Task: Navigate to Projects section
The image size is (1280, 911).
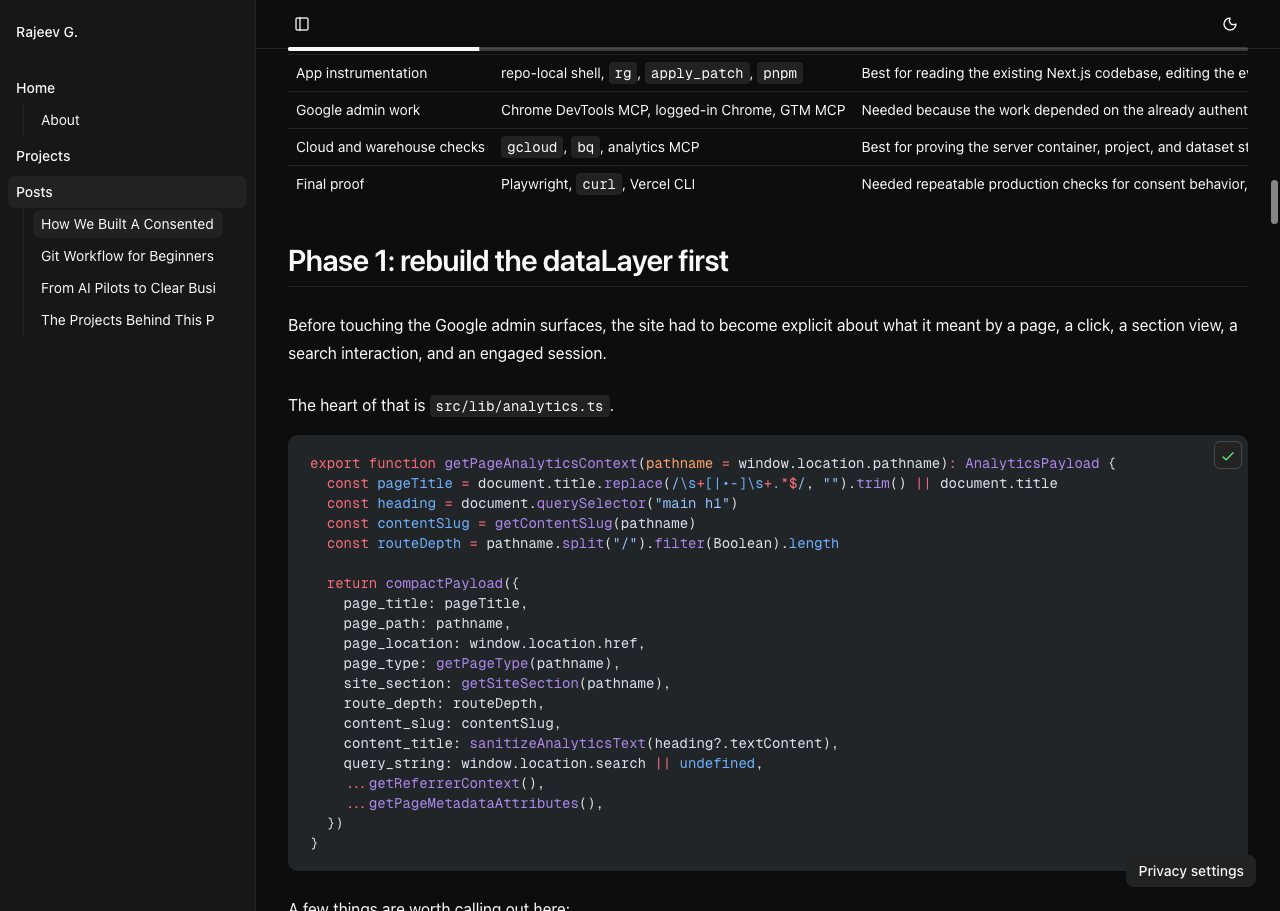Action: point(43,156)
